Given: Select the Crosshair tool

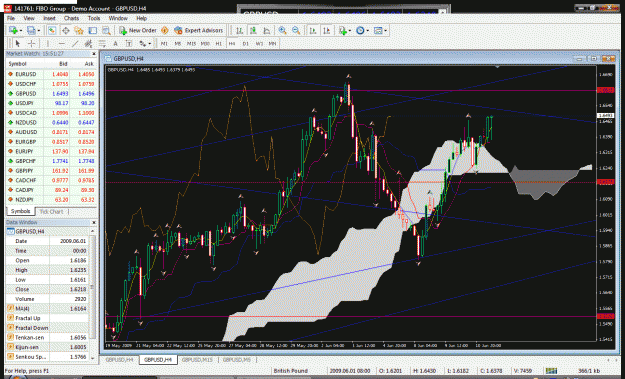Looking at the screenshot, I should [x=31, y=43].
